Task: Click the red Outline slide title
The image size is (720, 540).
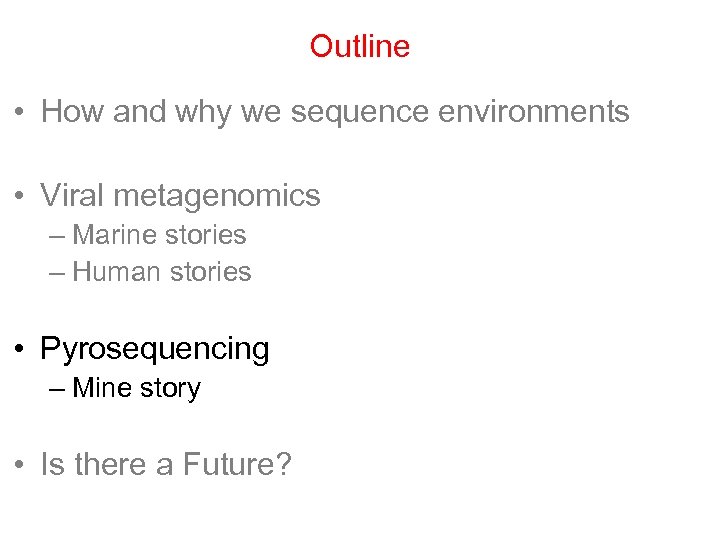Action: tap(360, 46)
